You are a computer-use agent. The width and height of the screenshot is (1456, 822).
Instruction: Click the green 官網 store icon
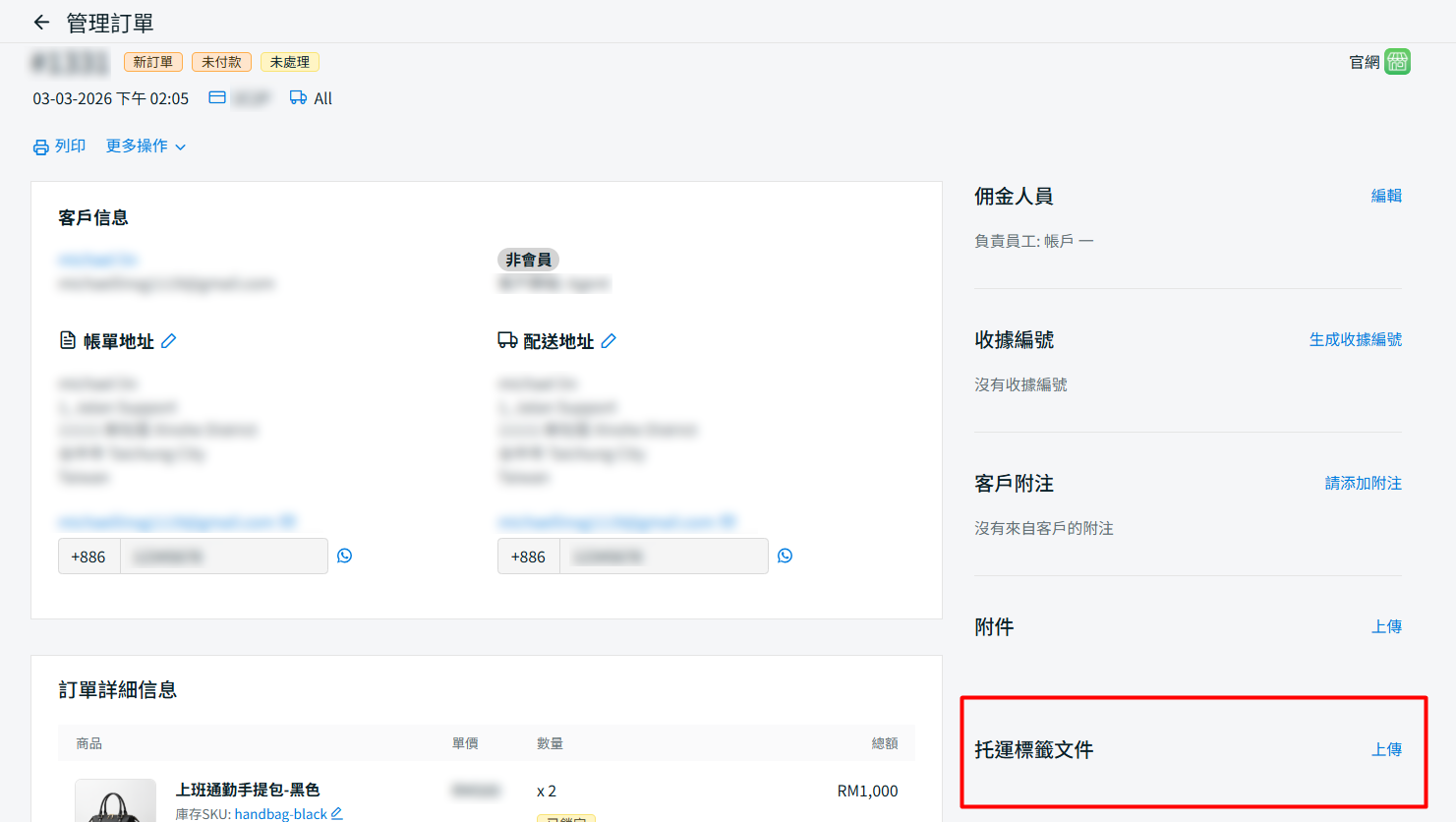1397,62
